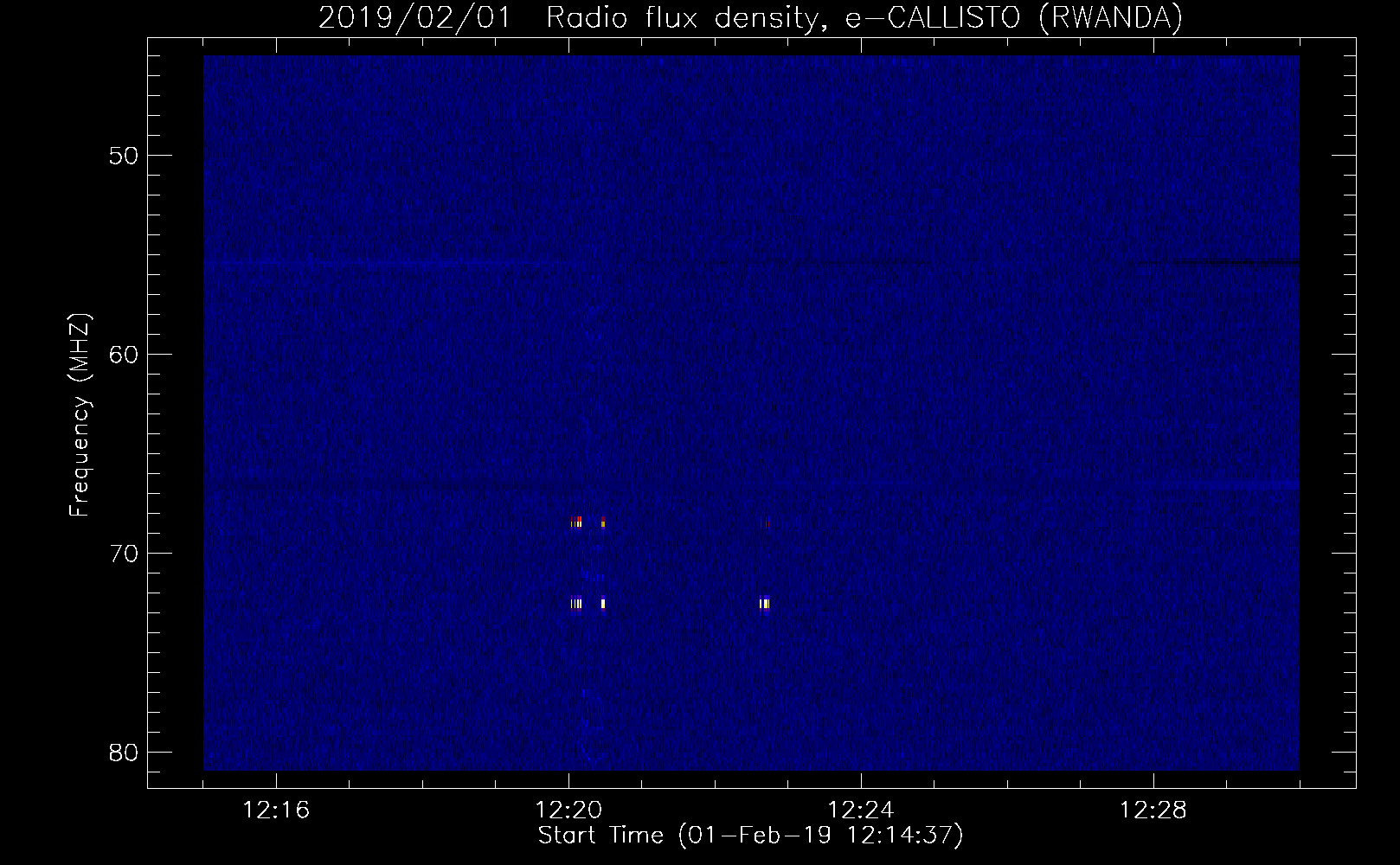Image resolution: width=1400 pixels, height=865 pixels.
Task: Click the 50 frequency tick label
Action: point(124,156)
